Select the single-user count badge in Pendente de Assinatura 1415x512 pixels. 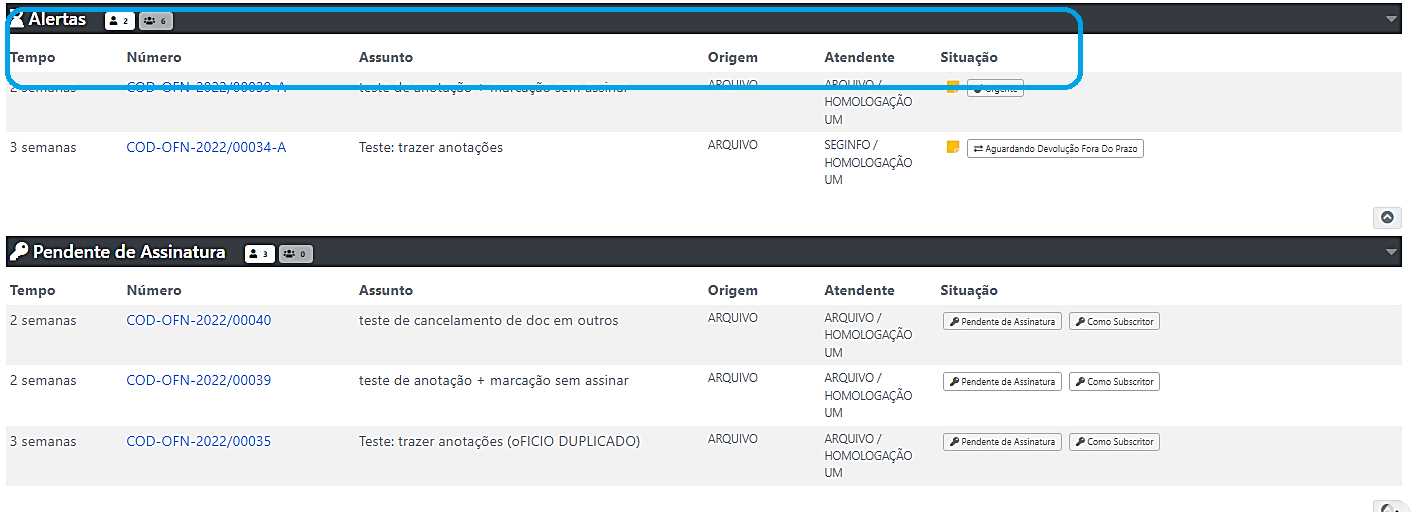[259, 254]
